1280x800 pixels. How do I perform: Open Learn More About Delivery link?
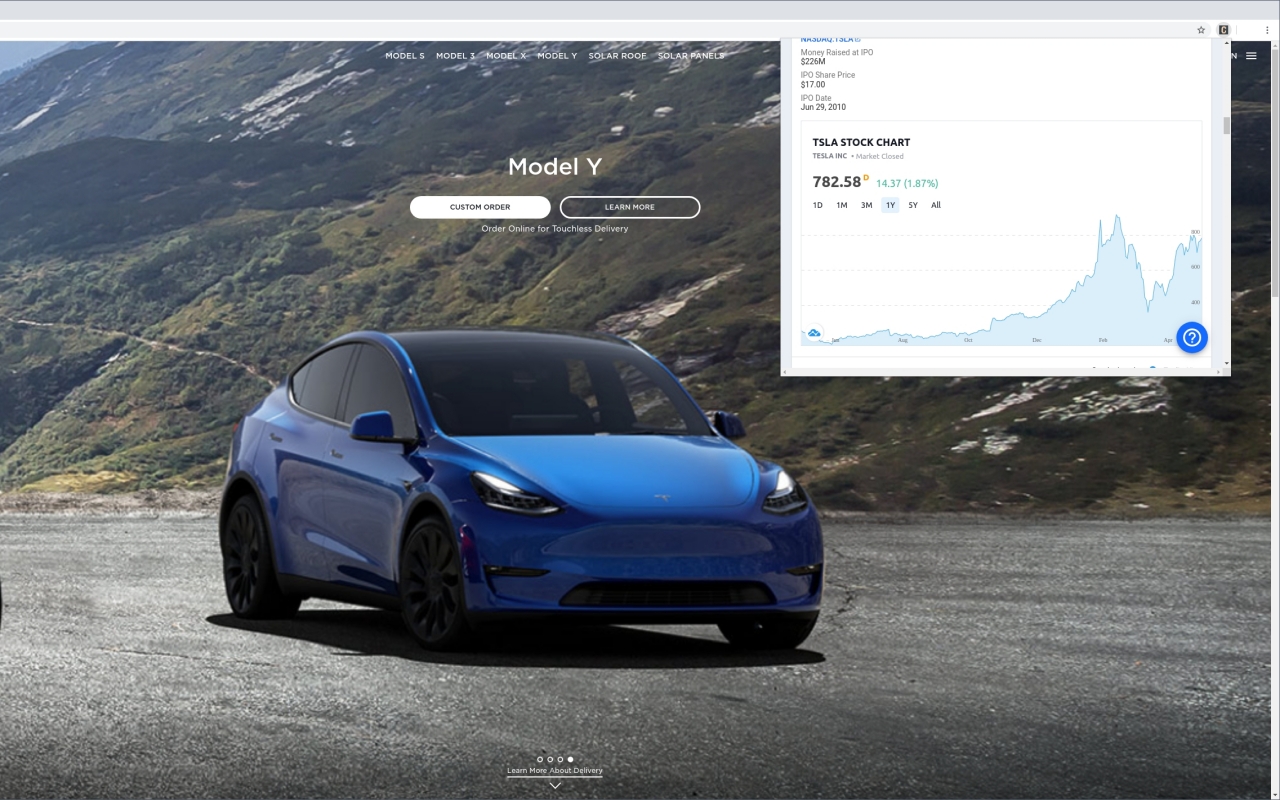click(x=555, y=771)
